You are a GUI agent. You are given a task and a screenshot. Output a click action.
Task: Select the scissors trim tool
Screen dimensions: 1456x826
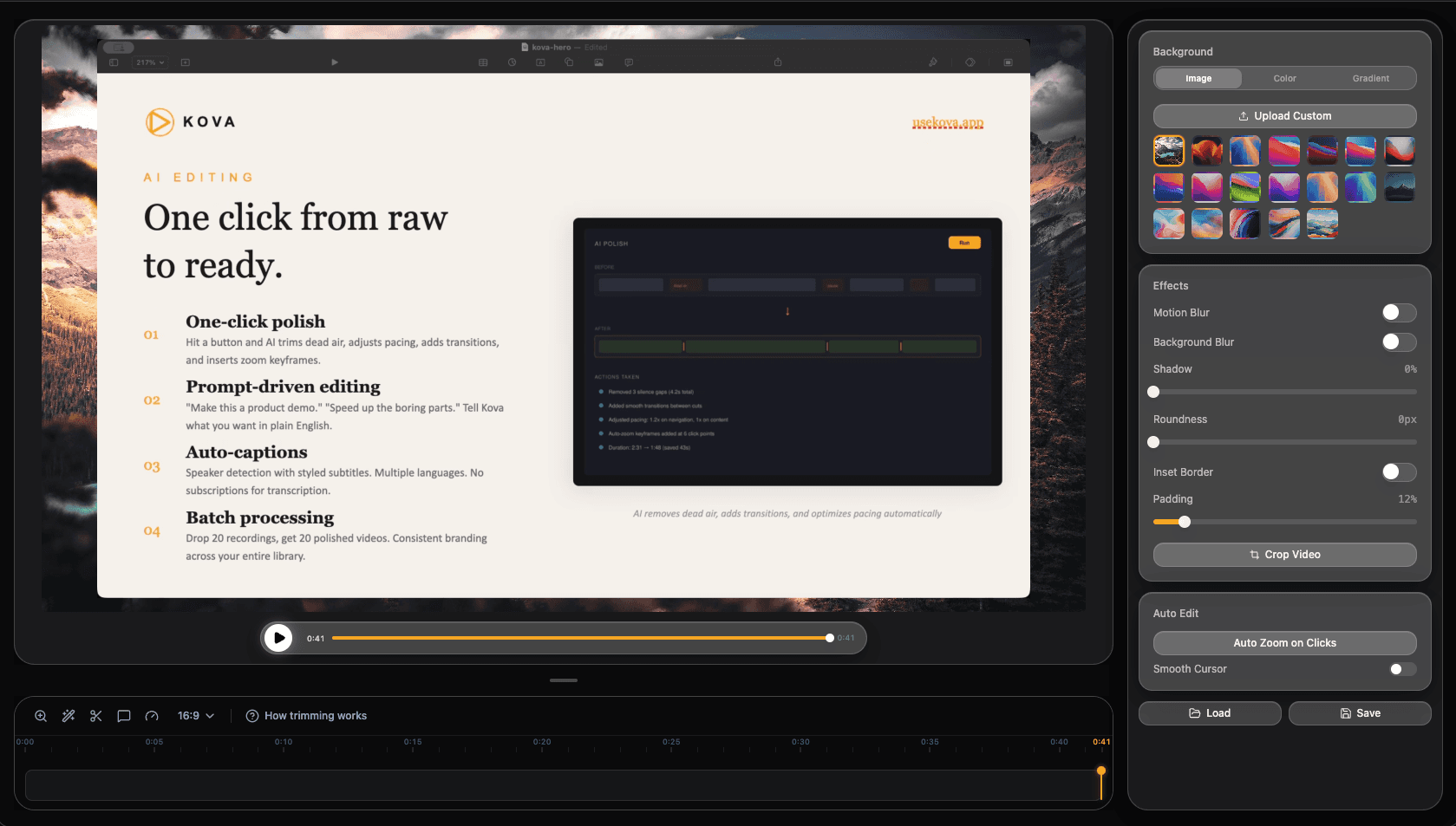pyautogui.click(x=95, y=715)
